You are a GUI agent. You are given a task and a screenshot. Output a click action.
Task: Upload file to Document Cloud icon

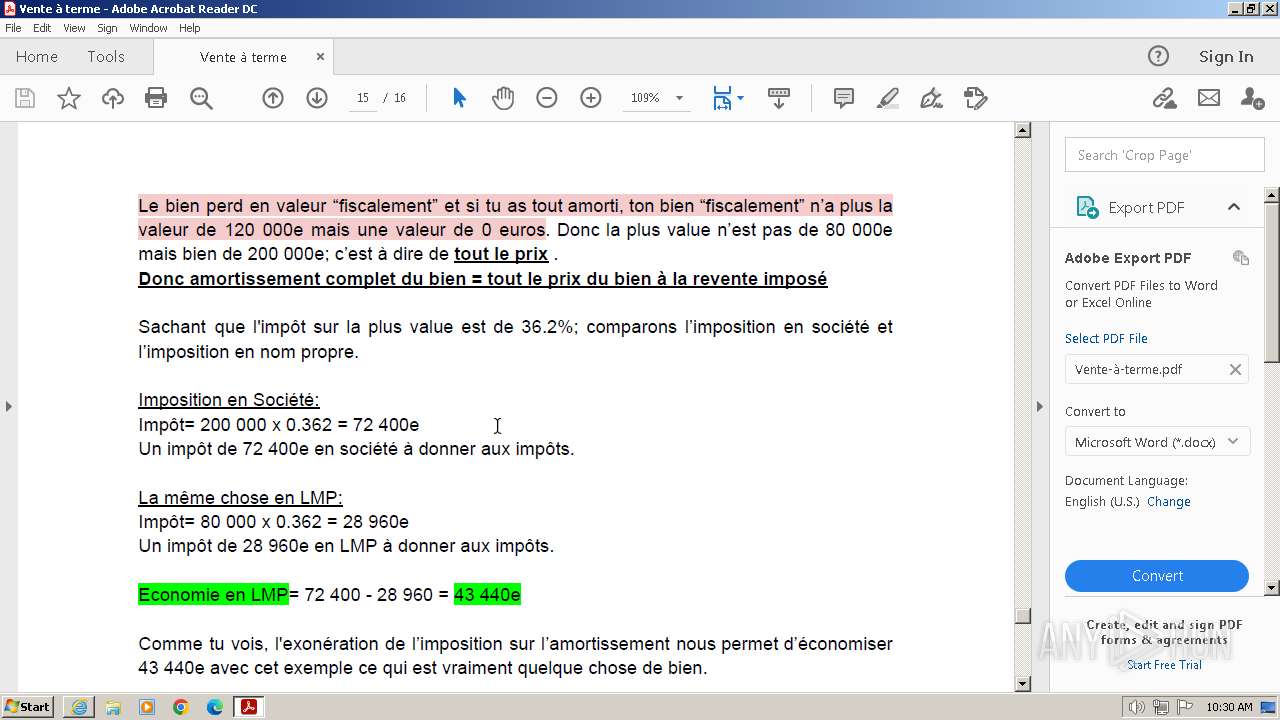pos(113,98)
